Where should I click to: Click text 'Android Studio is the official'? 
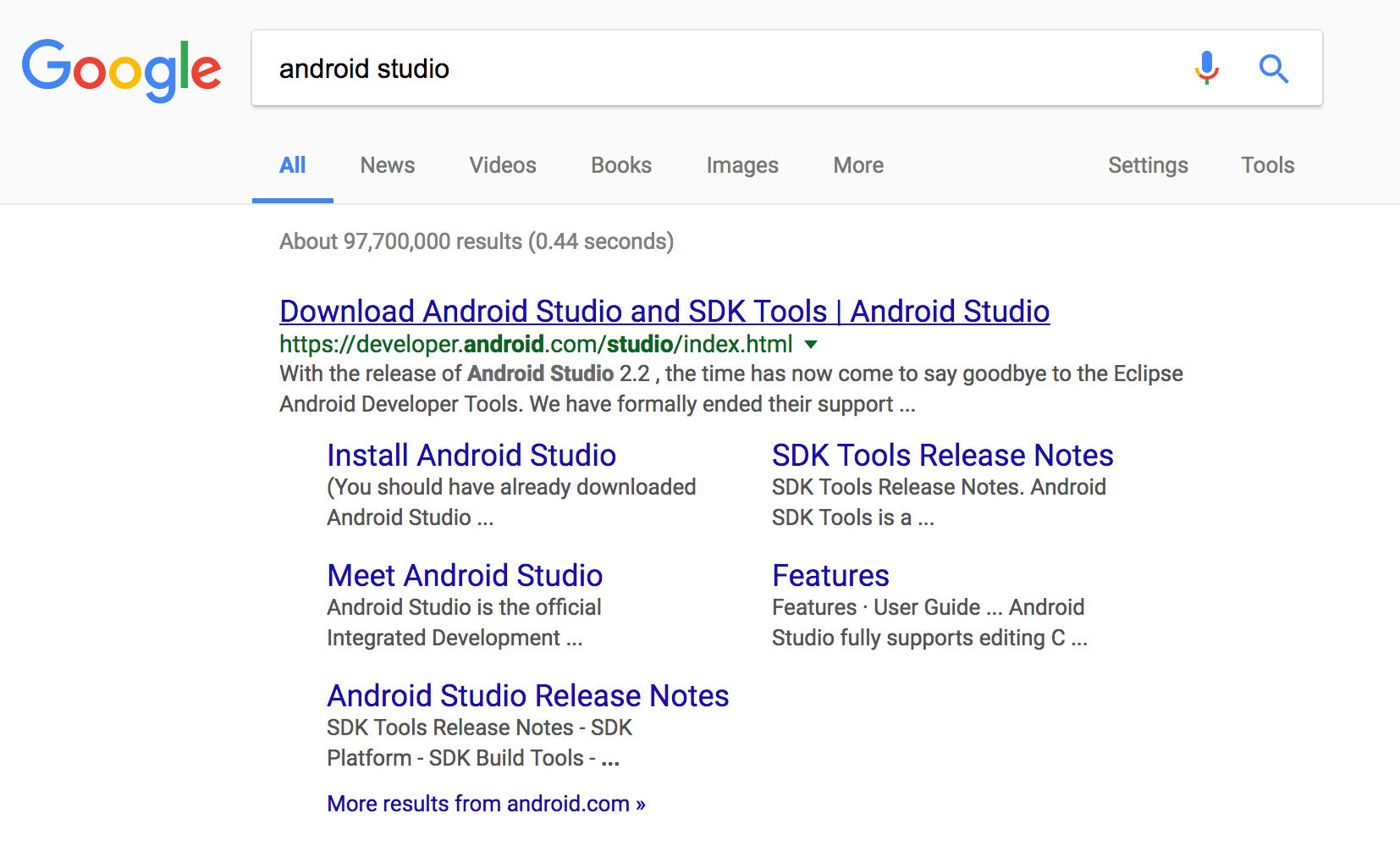[x=464, y=607]
